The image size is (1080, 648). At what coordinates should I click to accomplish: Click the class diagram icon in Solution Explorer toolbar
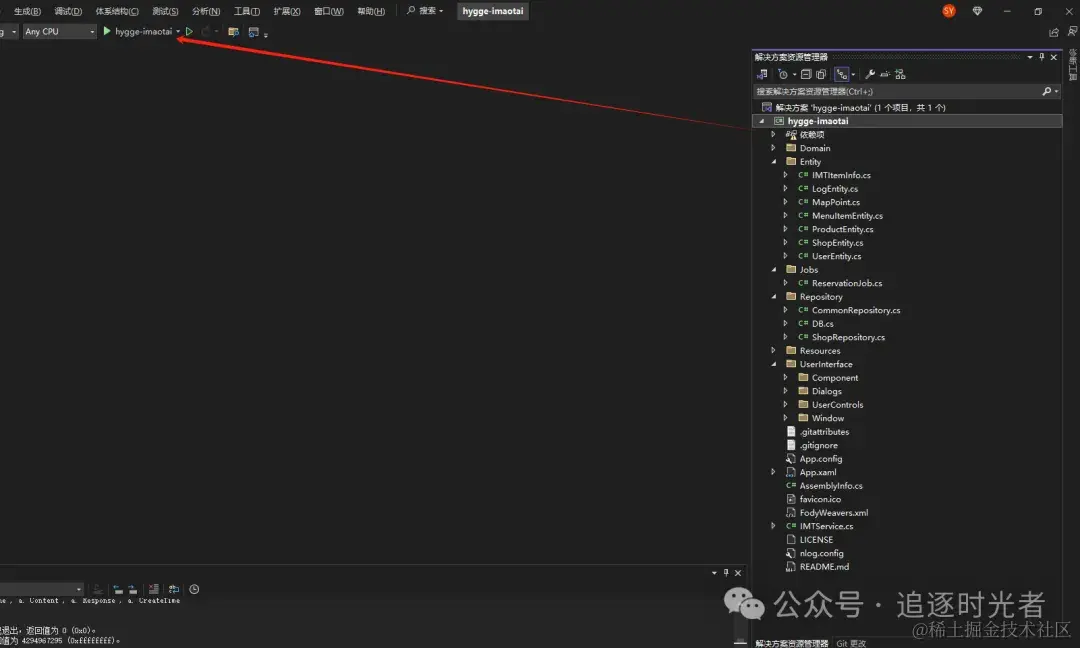coord(900,74)
